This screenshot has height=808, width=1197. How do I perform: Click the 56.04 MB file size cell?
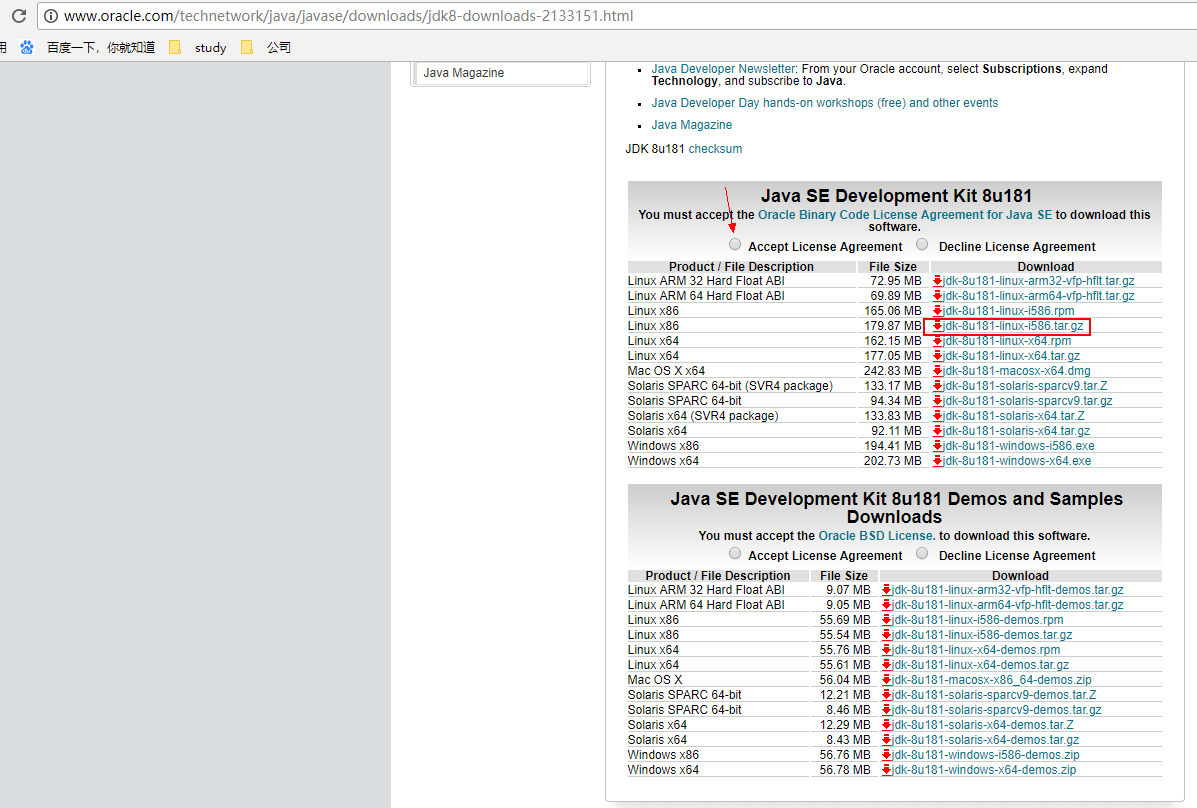845,680
